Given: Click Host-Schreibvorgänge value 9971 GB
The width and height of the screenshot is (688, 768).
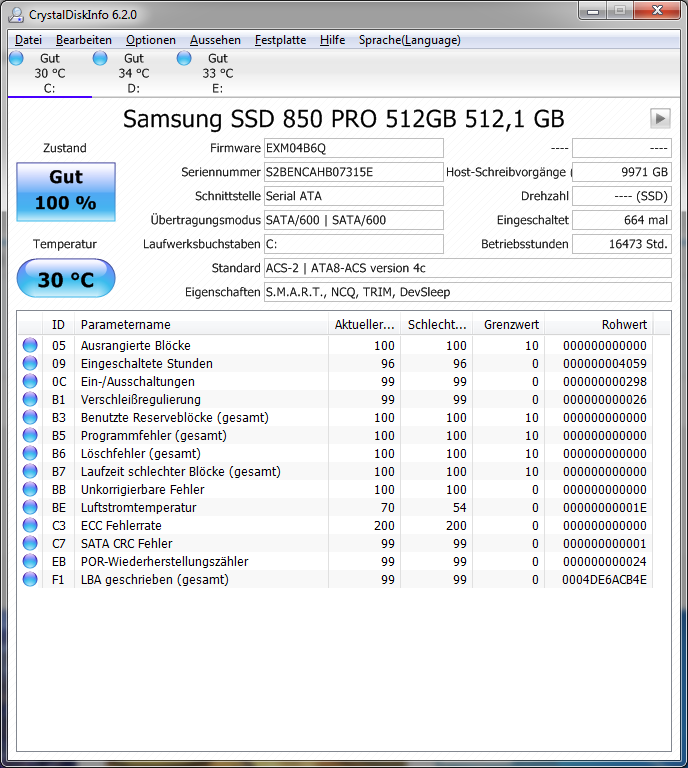Looking at the screenshot, I should 622,172.
